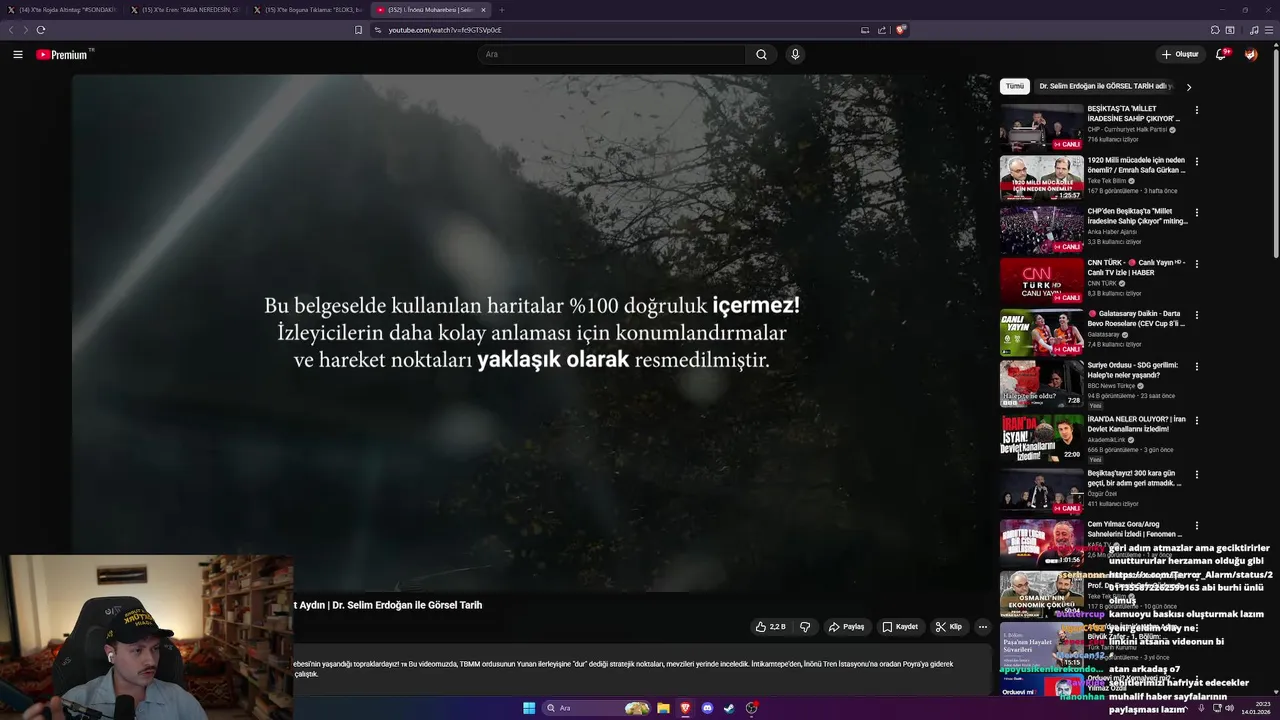Bookmark this page icon in address bar
Image resolution: width=1280 pixels, height=720 pixels.
[359, 30]
